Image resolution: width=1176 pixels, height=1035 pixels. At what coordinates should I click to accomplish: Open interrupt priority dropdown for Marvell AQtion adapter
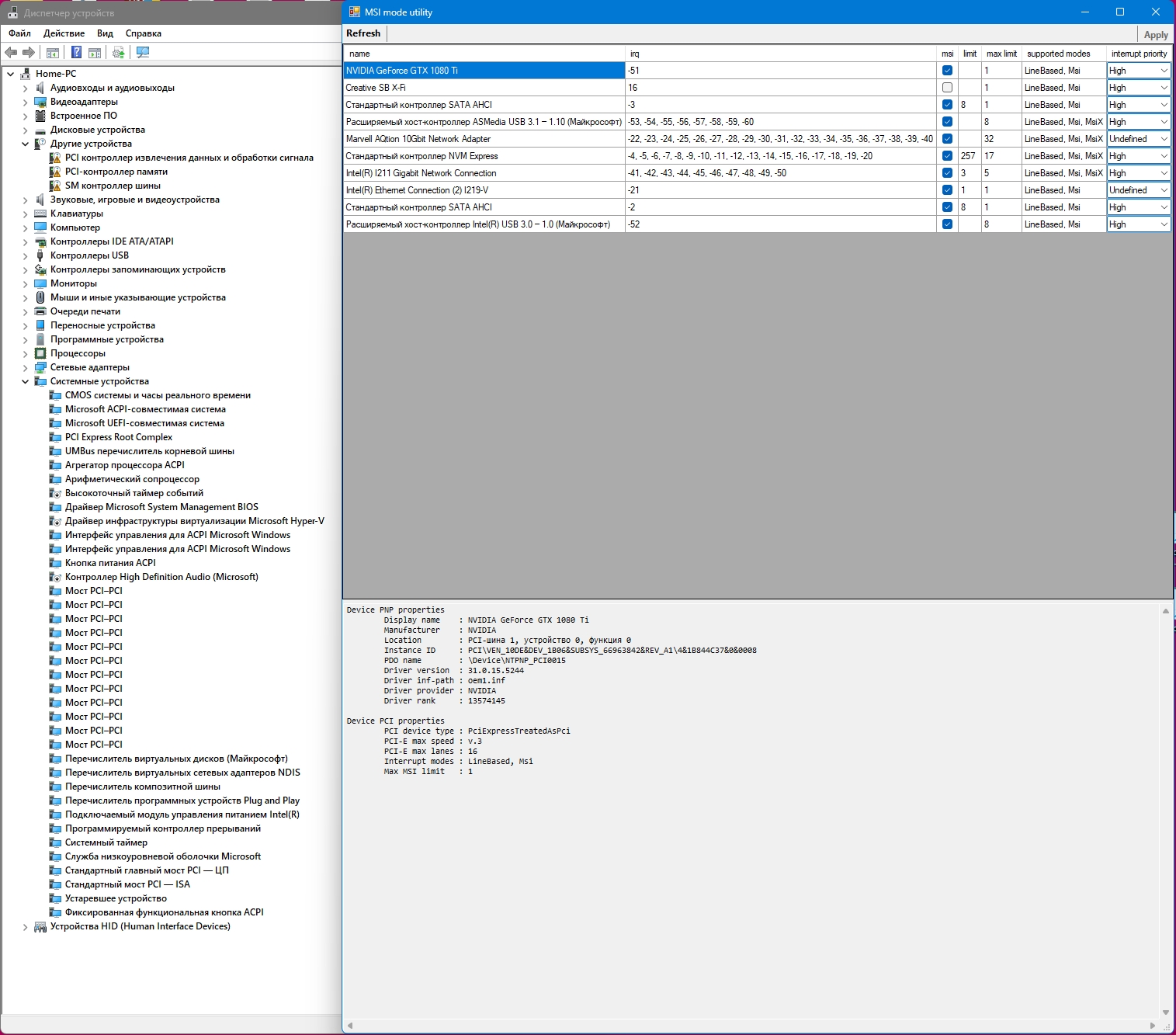1139,139
